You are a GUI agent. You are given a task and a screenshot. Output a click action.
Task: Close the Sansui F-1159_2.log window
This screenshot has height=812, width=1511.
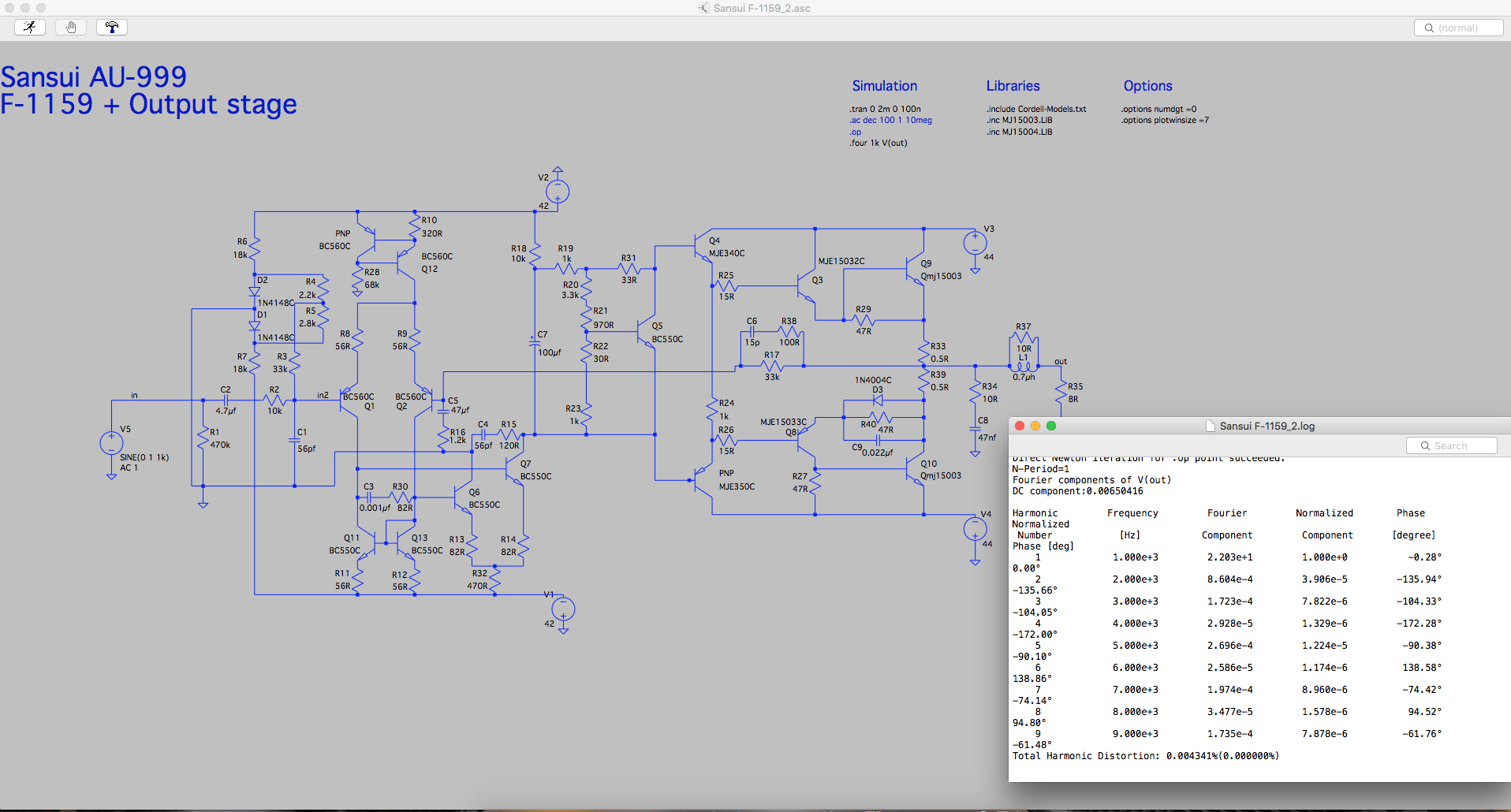[1020, 426]
